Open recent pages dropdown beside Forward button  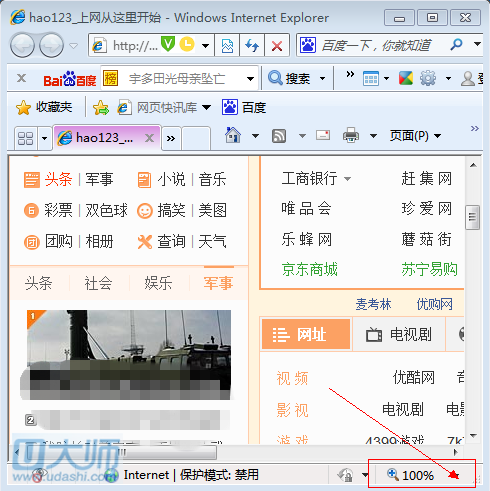73,45
